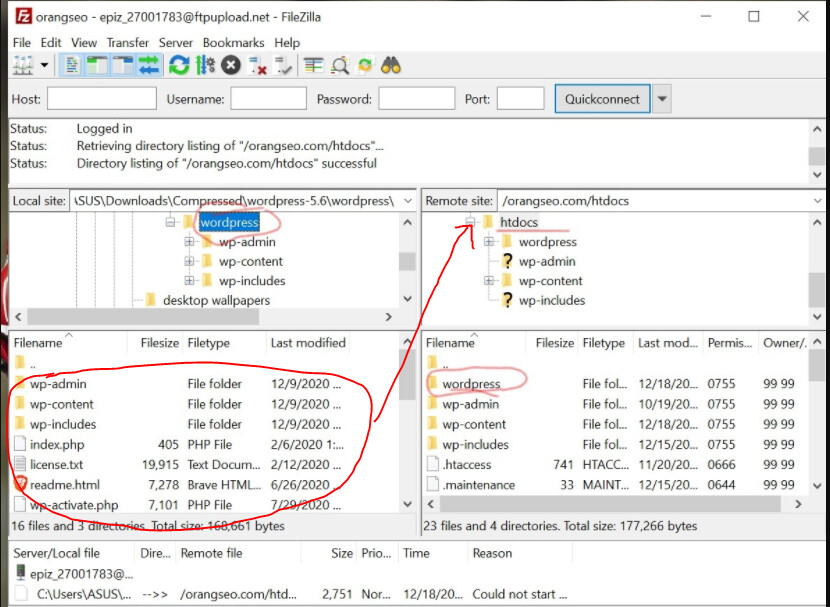Collapse the wordpress folder in local tree
The image size is (830, 607).
pos(170,222)
